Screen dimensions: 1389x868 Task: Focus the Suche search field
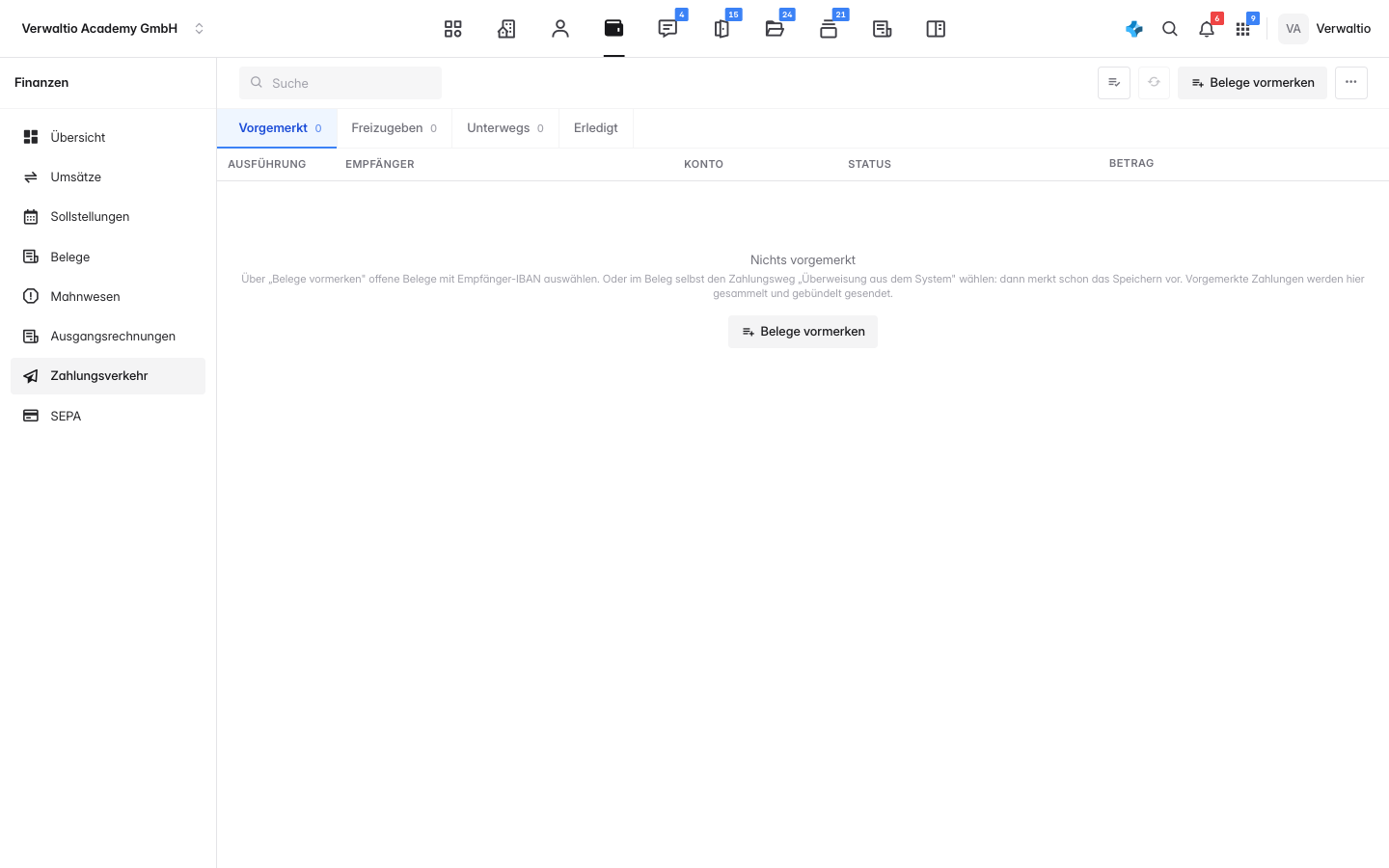(x=340, y=83)
